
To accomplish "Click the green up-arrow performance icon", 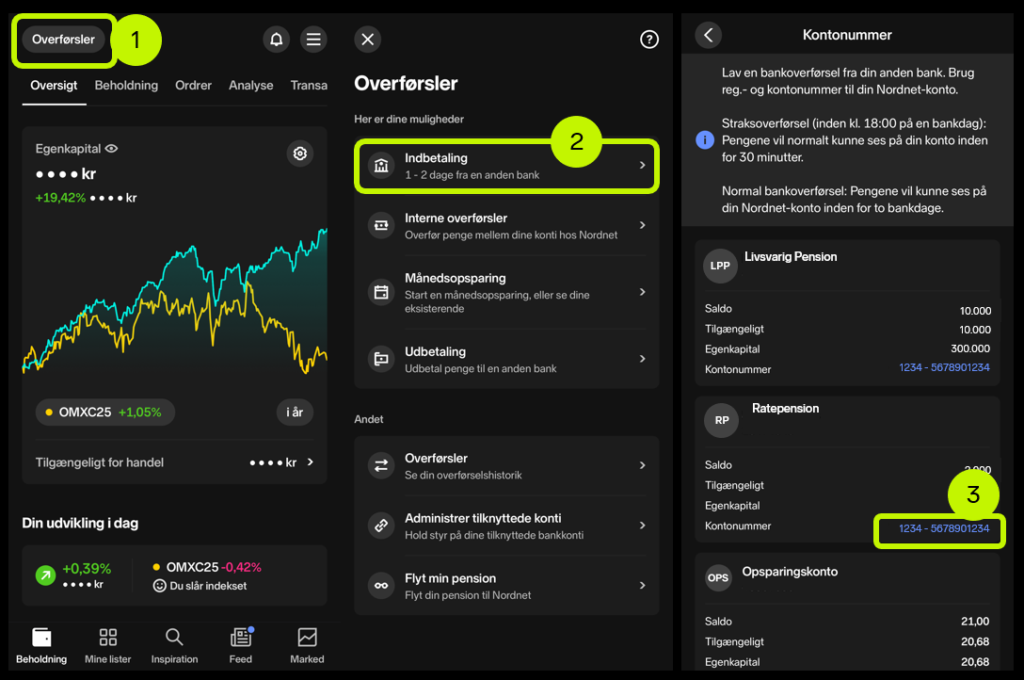I will coord(46,575).
